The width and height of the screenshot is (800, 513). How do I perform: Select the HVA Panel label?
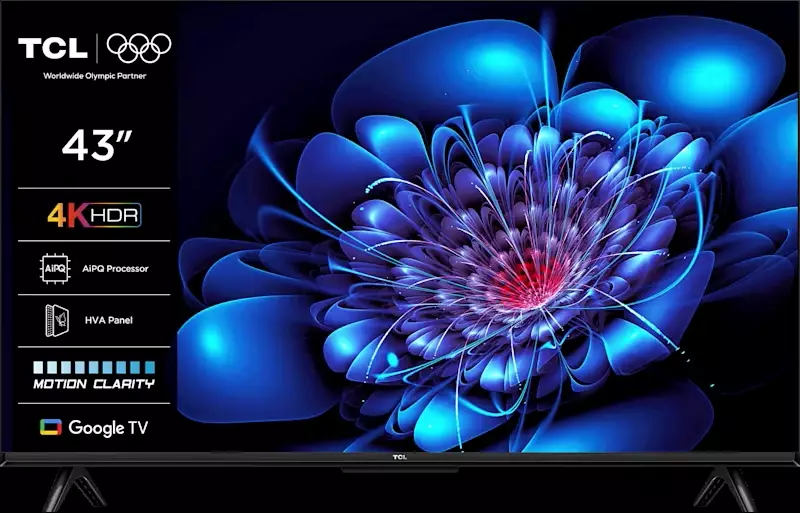pos(110,321)
